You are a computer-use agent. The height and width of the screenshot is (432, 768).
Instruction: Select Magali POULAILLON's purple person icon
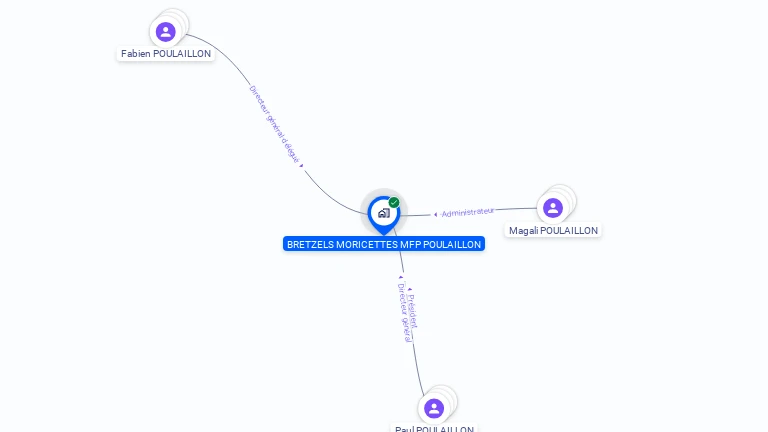[552, 208]
